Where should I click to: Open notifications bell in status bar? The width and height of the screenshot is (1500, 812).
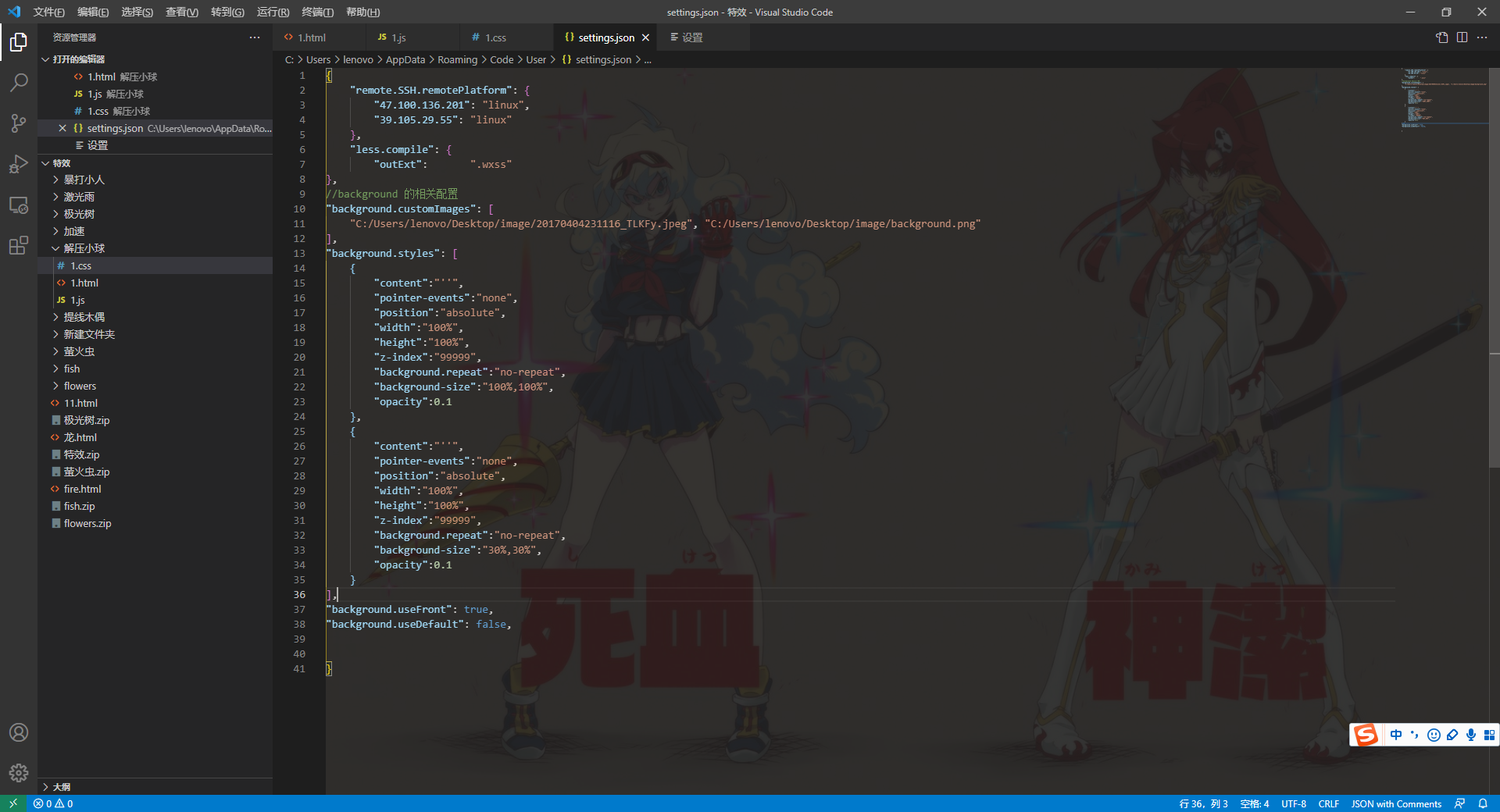(x=1483, y=803)
